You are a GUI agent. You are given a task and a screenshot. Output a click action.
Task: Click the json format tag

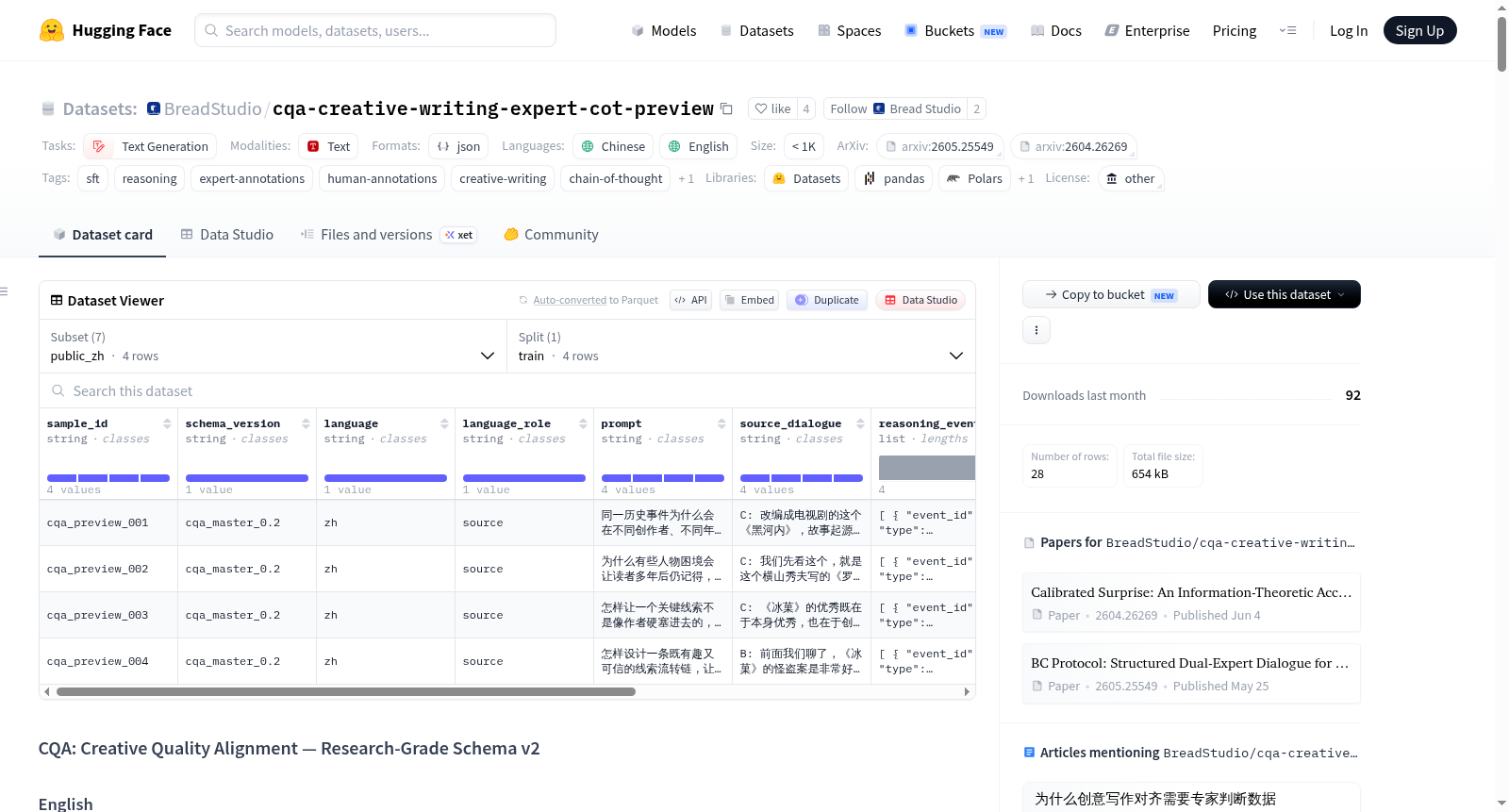458,146
